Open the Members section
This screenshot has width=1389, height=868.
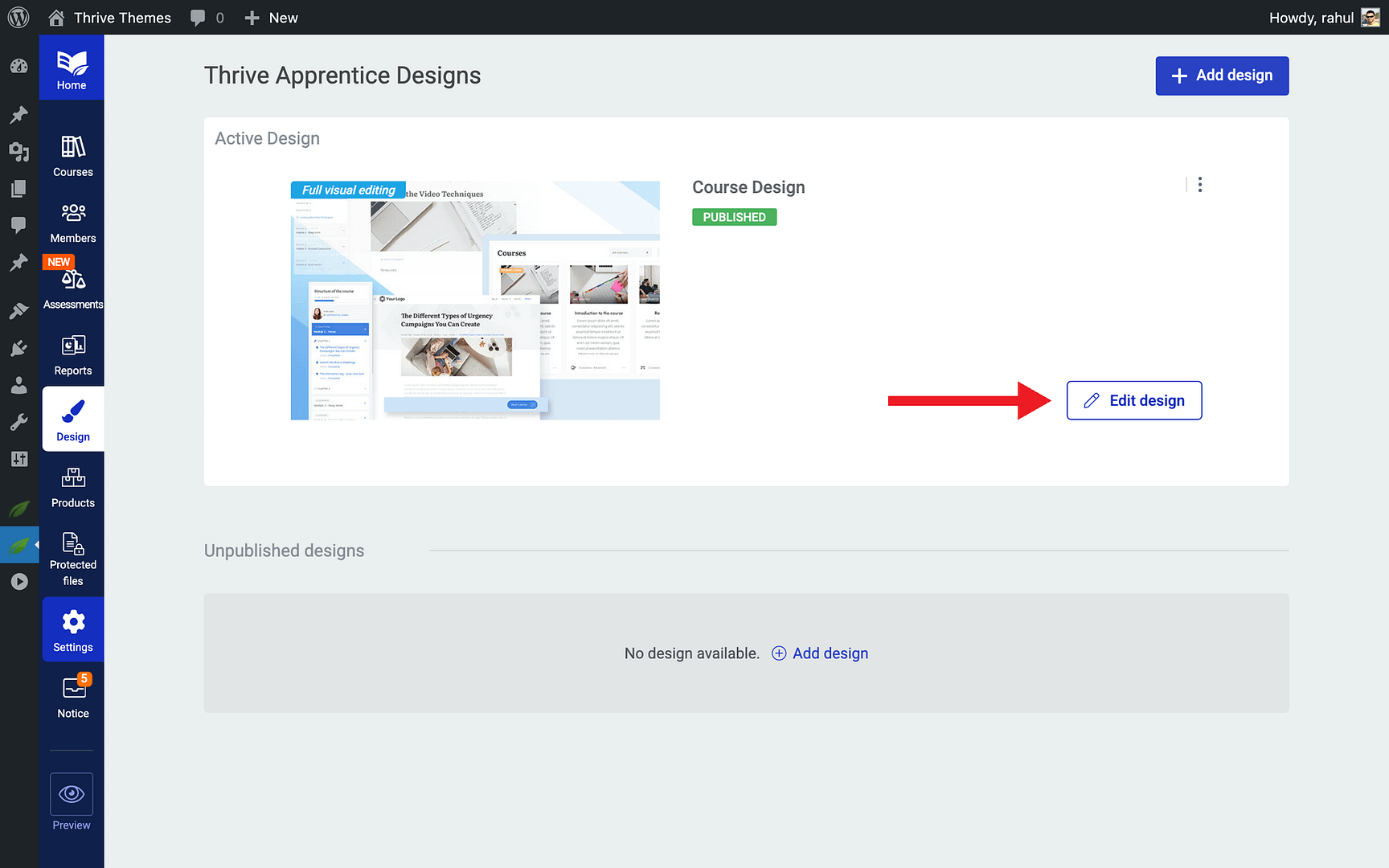coord(72,219)
